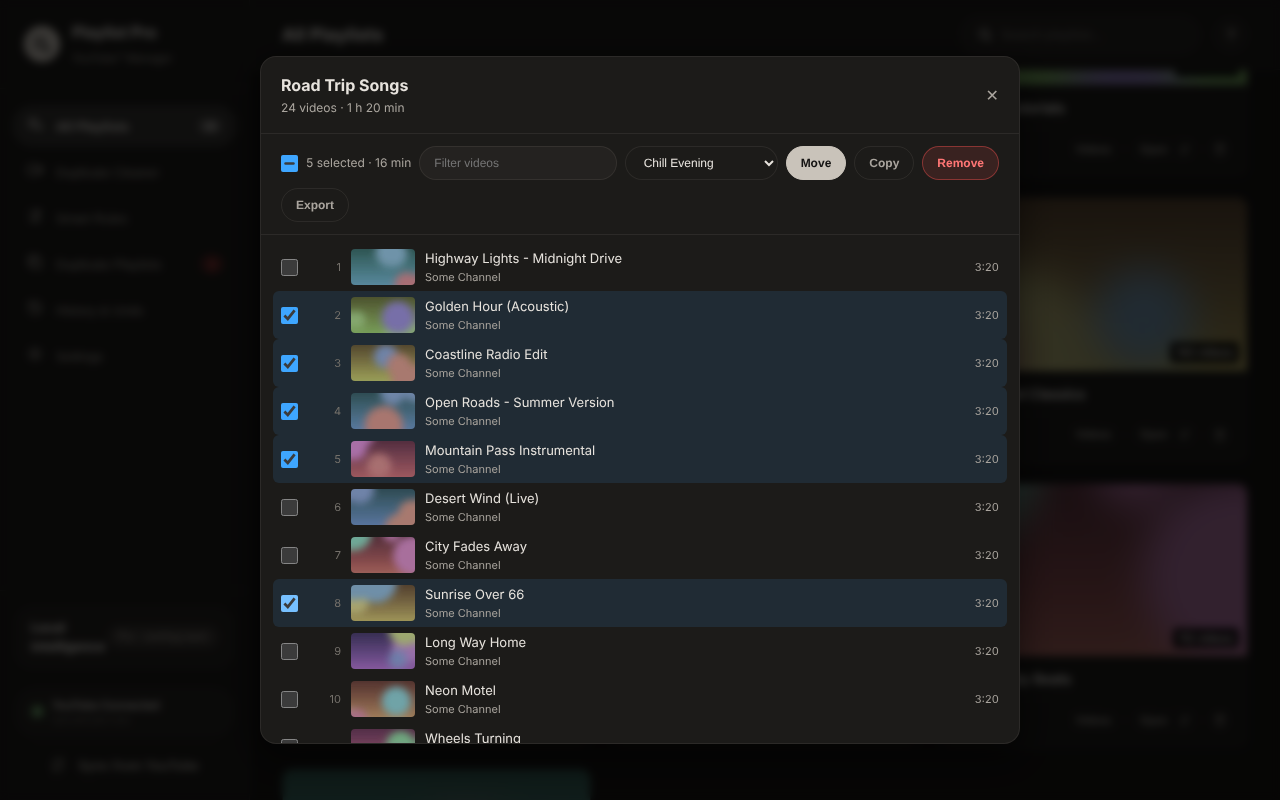Click the 'Mountain Pass Instrumental' title

510,450
